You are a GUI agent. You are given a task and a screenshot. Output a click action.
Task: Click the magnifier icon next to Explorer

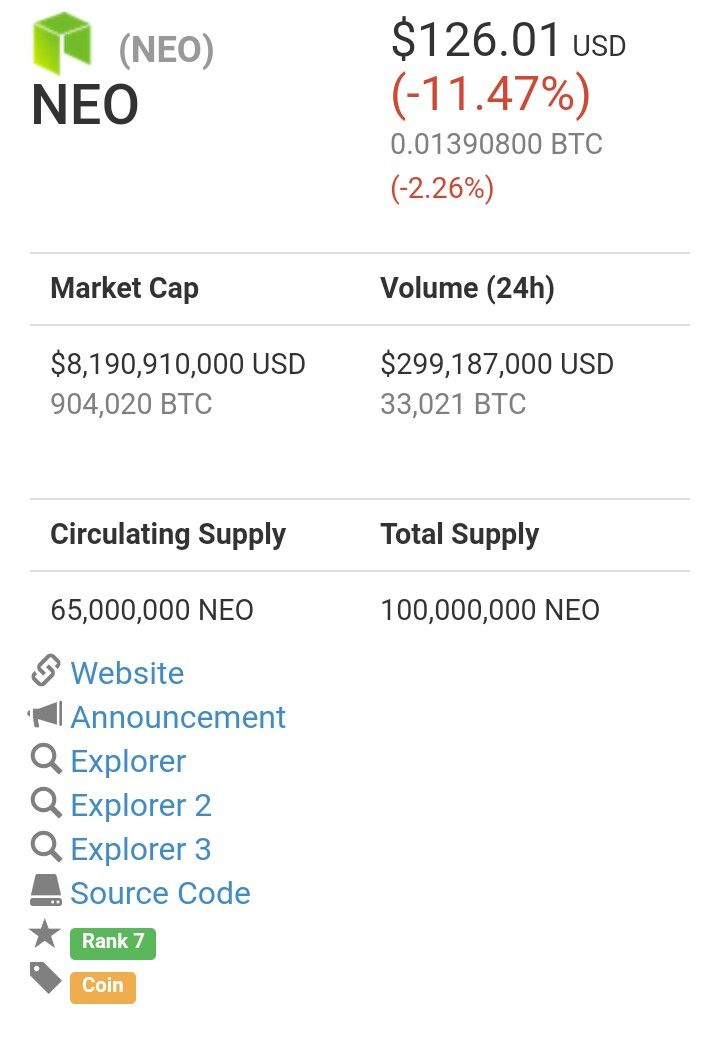click(x=46, y=759)
